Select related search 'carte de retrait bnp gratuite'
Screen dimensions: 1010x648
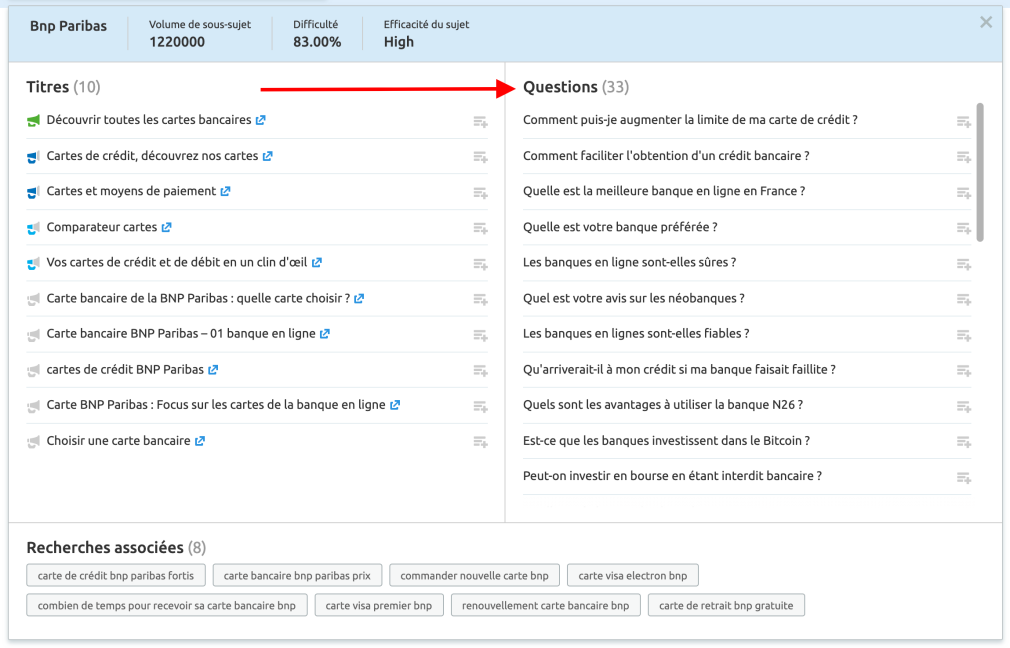[726, 605]
